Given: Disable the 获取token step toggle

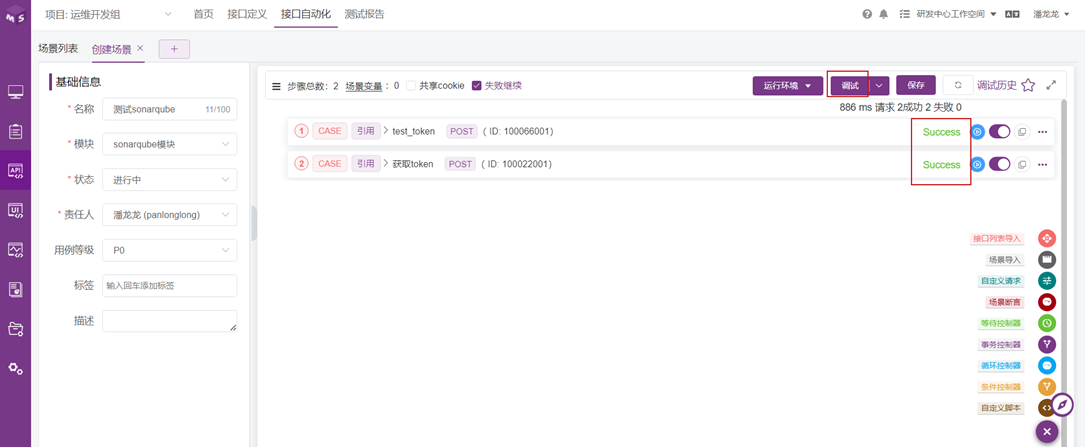Looking at the screenshot, I should point(999,164).
